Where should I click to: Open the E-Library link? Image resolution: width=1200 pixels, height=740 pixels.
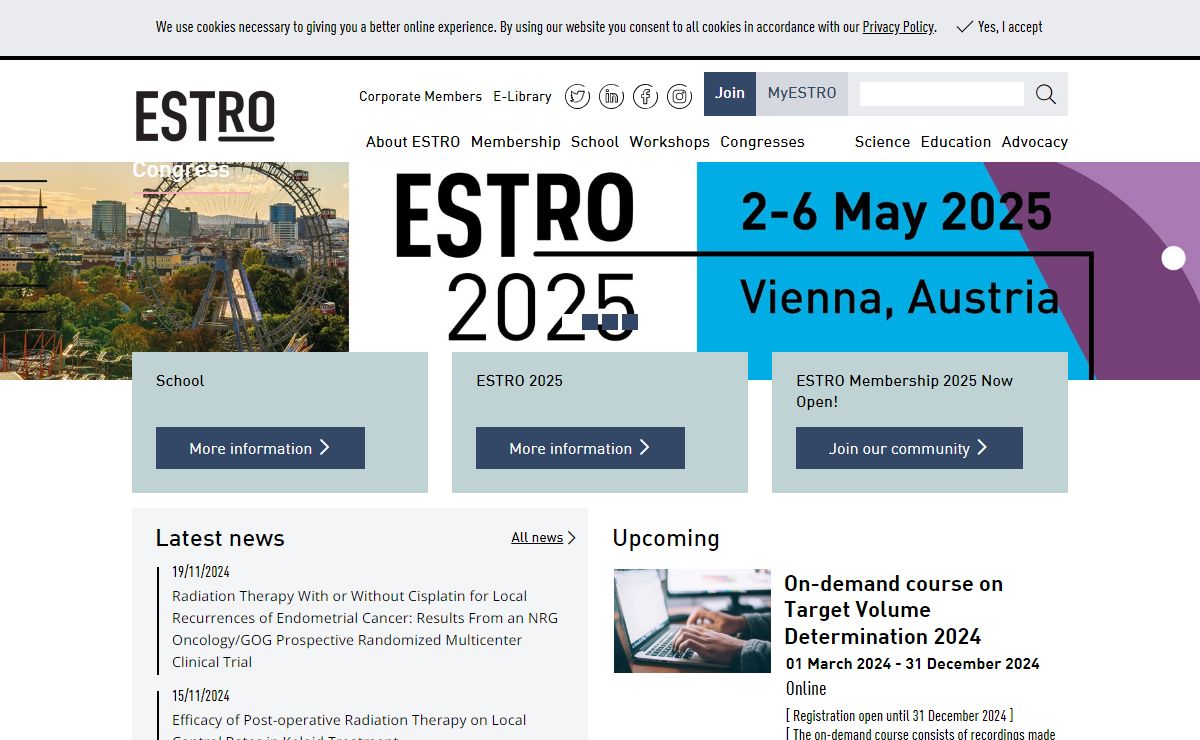pos(522,96)
